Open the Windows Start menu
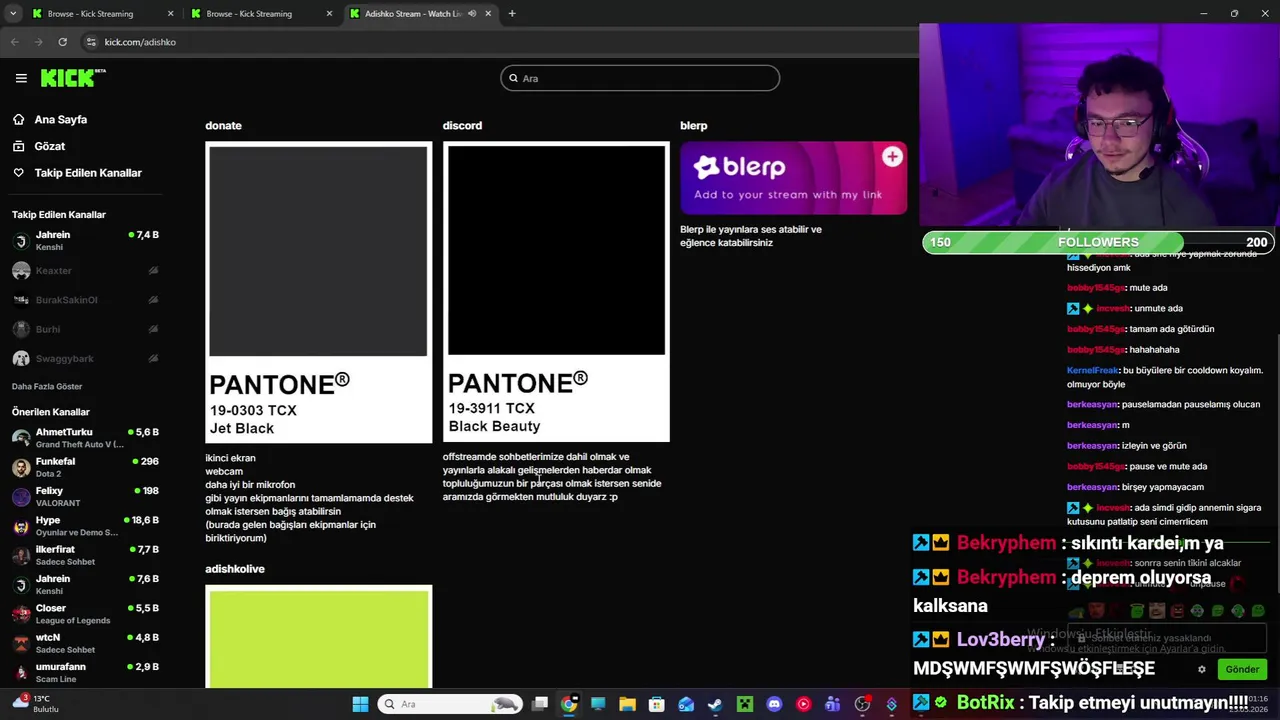This screenshot has height=720, width=1280. tap(360, 704)
